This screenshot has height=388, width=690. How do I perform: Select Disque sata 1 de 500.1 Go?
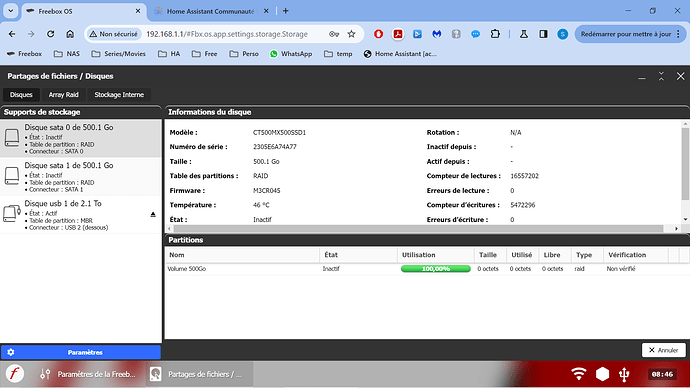81,177
